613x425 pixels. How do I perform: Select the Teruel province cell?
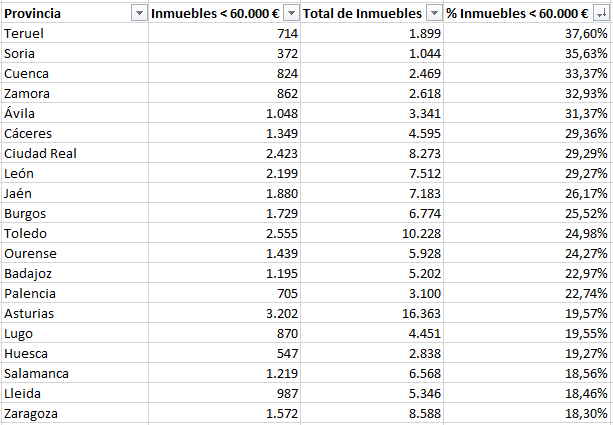pyautogui.click(x=75, y=33)
